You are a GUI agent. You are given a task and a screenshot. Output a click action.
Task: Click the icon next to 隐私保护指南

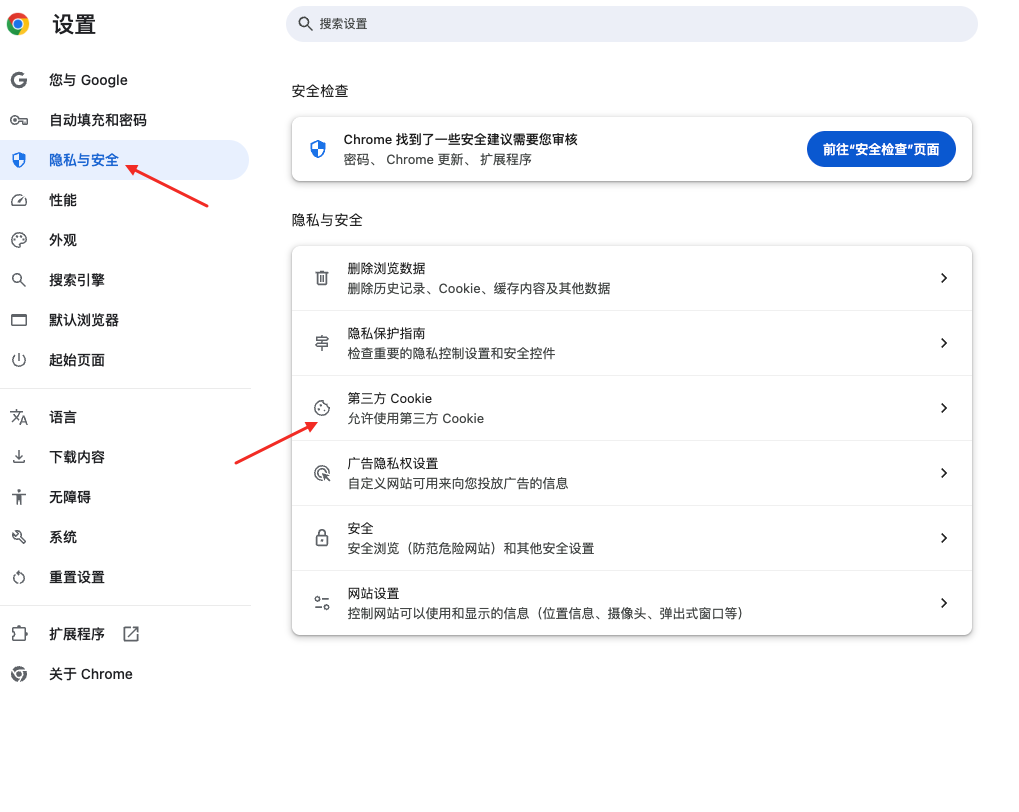click(321, 342)
